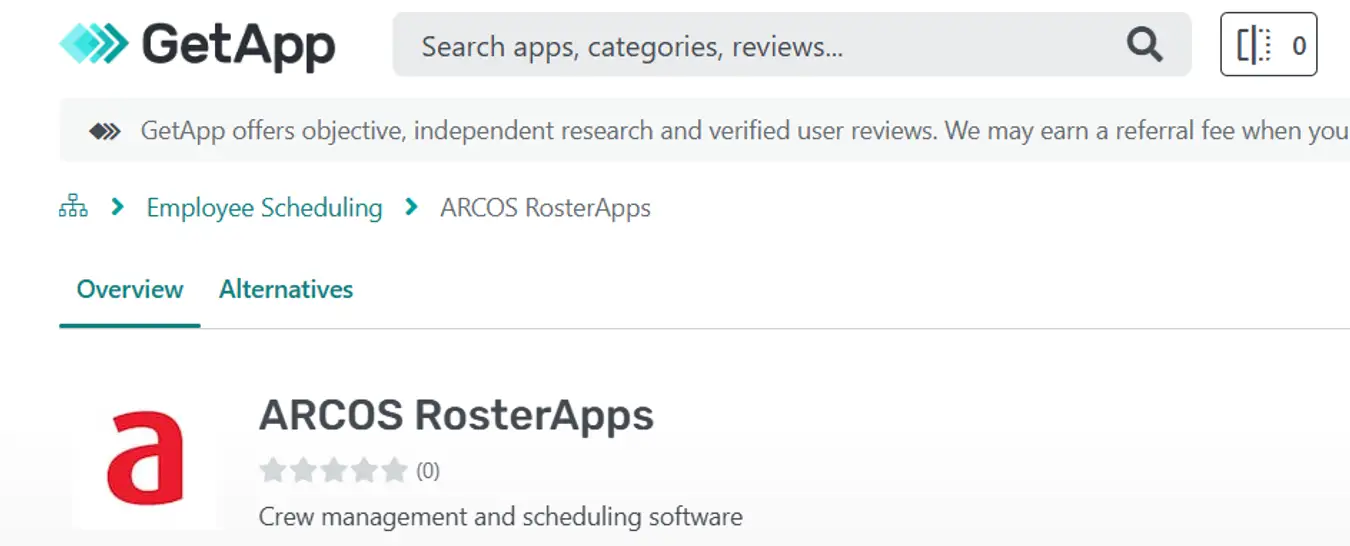
Task: Click the search magnifier icon
Action: pos(1144,45)
